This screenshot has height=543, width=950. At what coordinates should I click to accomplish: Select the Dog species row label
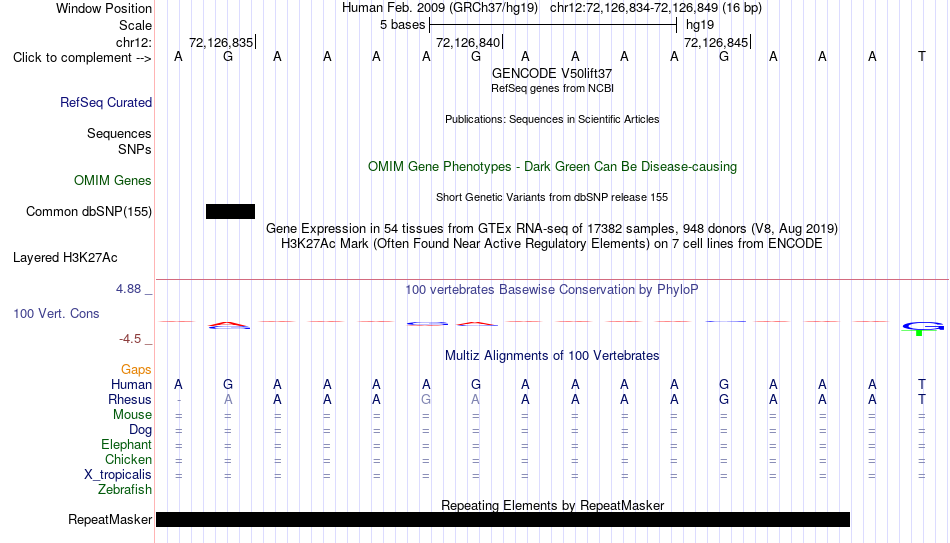141,430
